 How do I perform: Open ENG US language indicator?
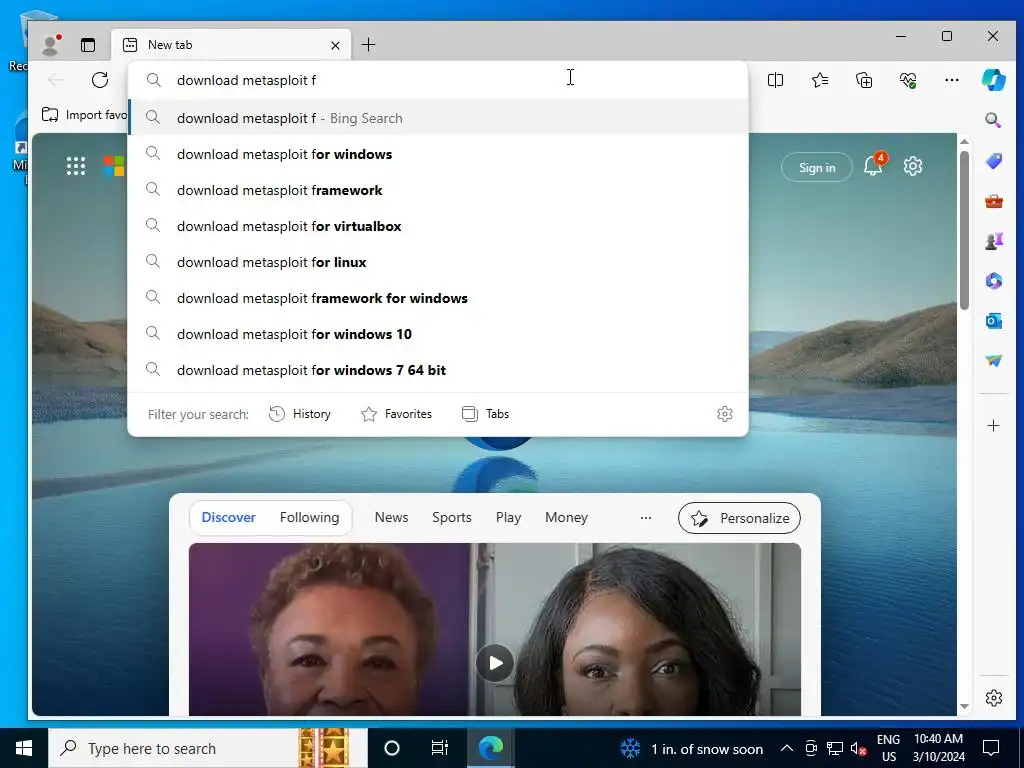[x=888, y=748]
